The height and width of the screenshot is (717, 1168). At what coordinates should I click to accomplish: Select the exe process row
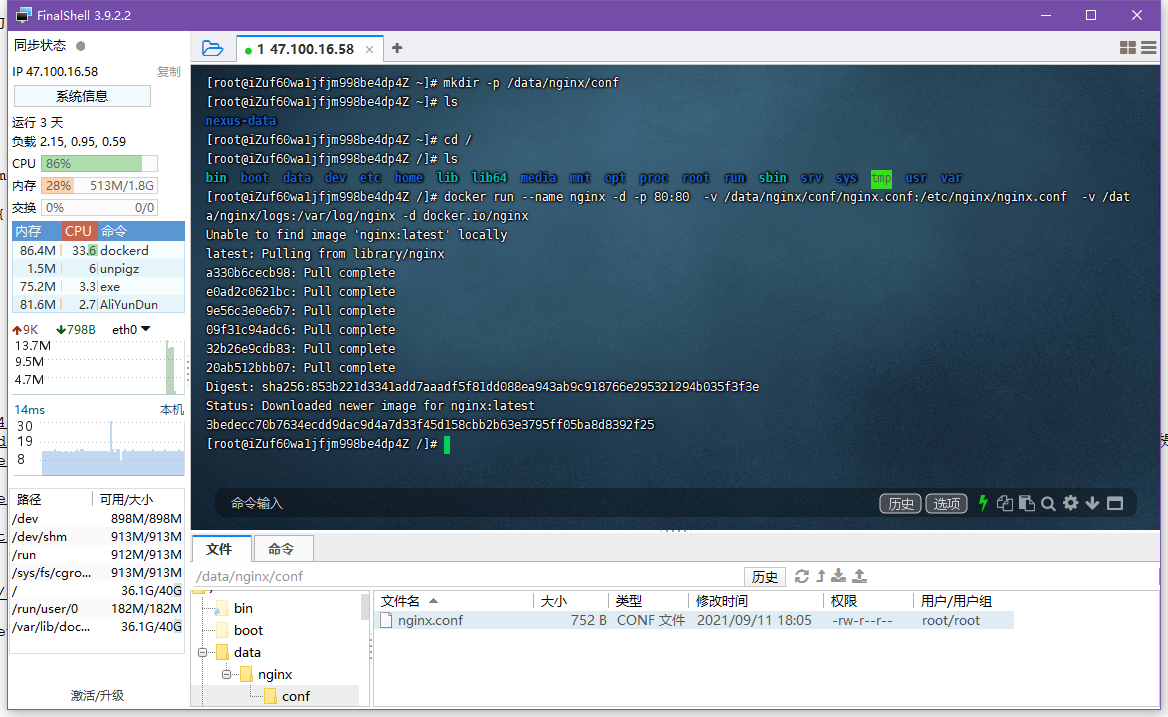tap(98, 287)
